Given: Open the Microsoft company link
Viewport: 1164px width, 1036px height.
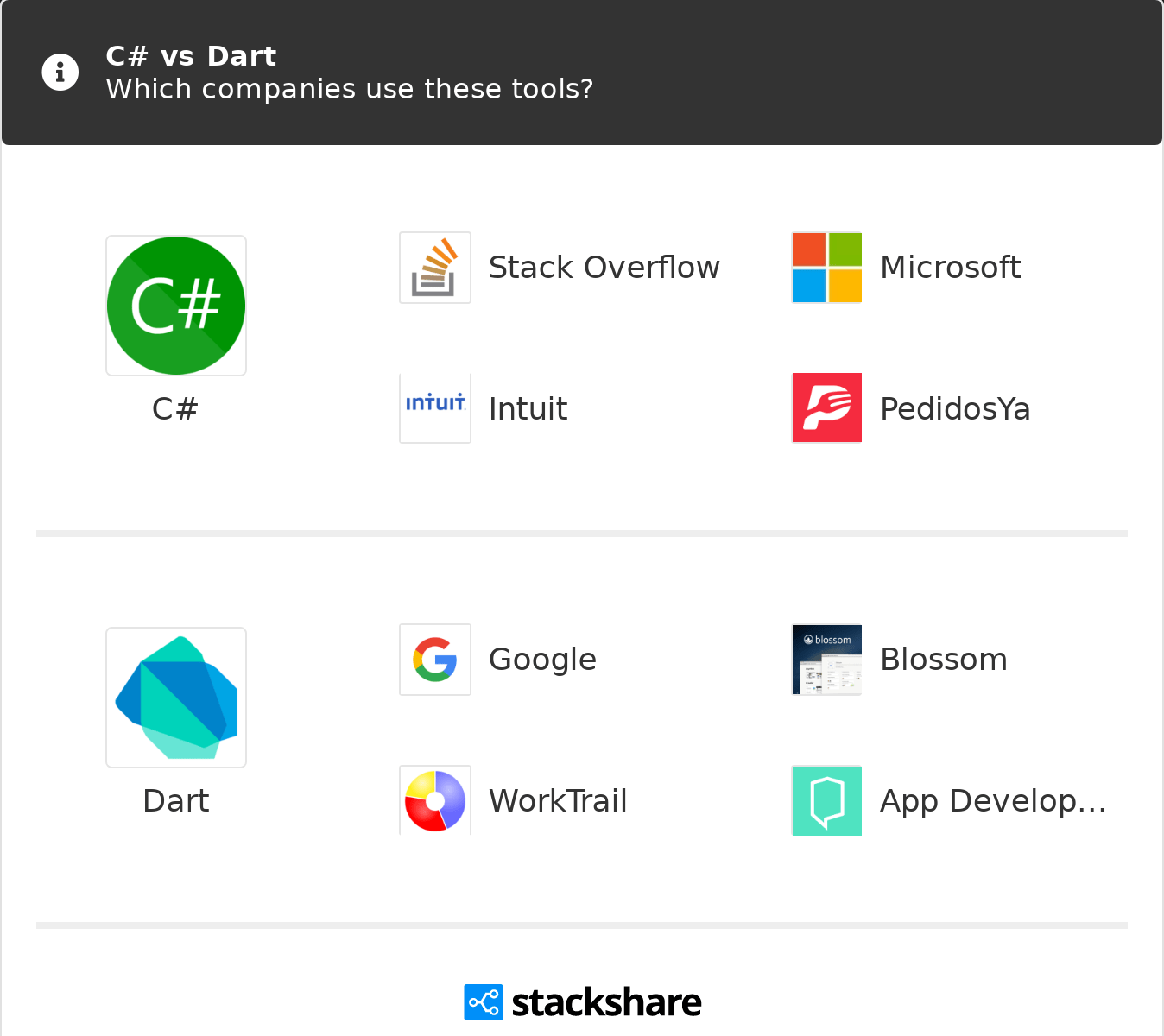Looking at the screenshot, I should click(x=951, y=268).
